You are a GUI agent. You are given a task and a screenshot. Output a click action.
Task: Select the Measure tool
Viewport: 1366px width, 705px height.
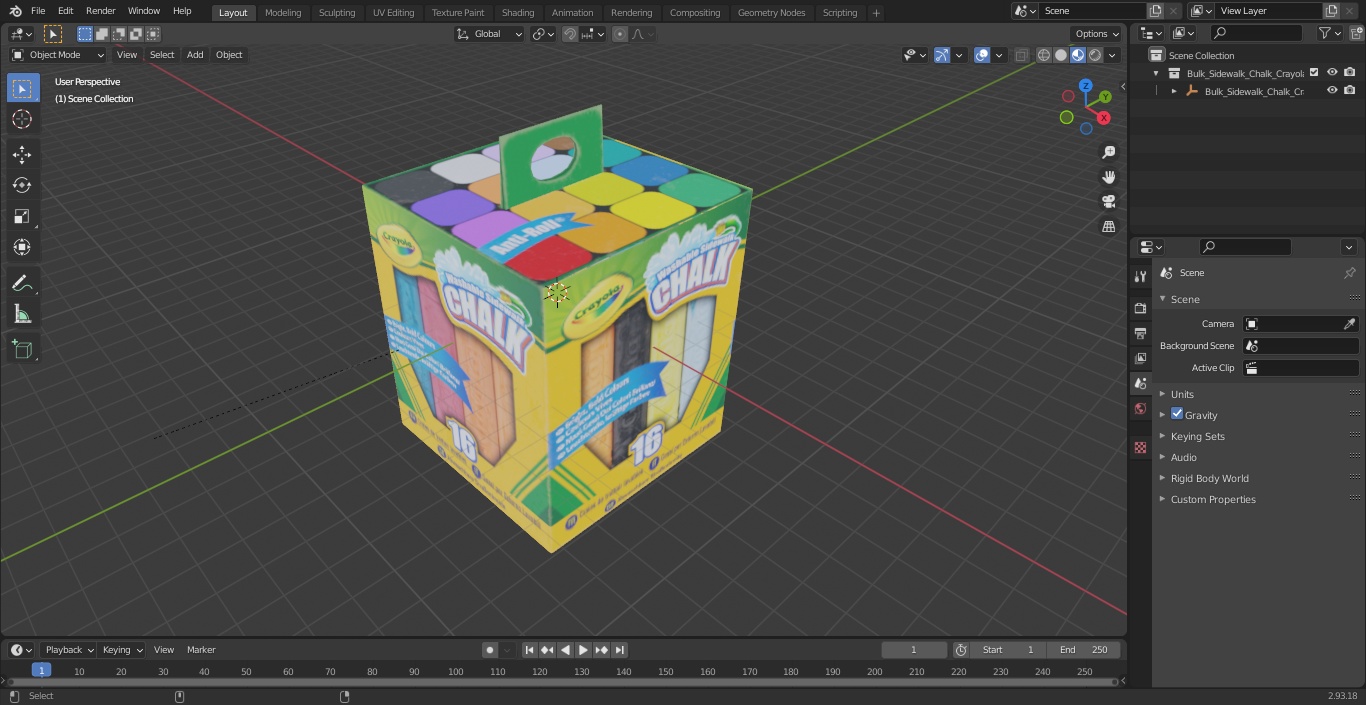pyautogui.click(x=22, y=315)
